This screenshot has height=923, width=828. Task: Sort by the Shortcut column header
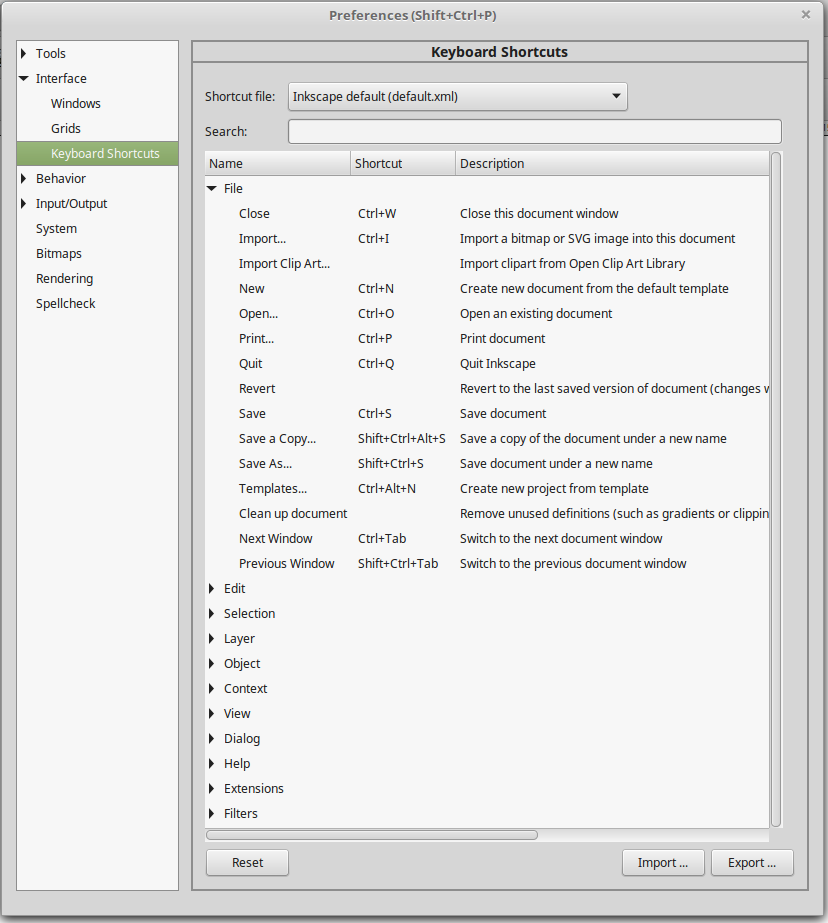403,164
